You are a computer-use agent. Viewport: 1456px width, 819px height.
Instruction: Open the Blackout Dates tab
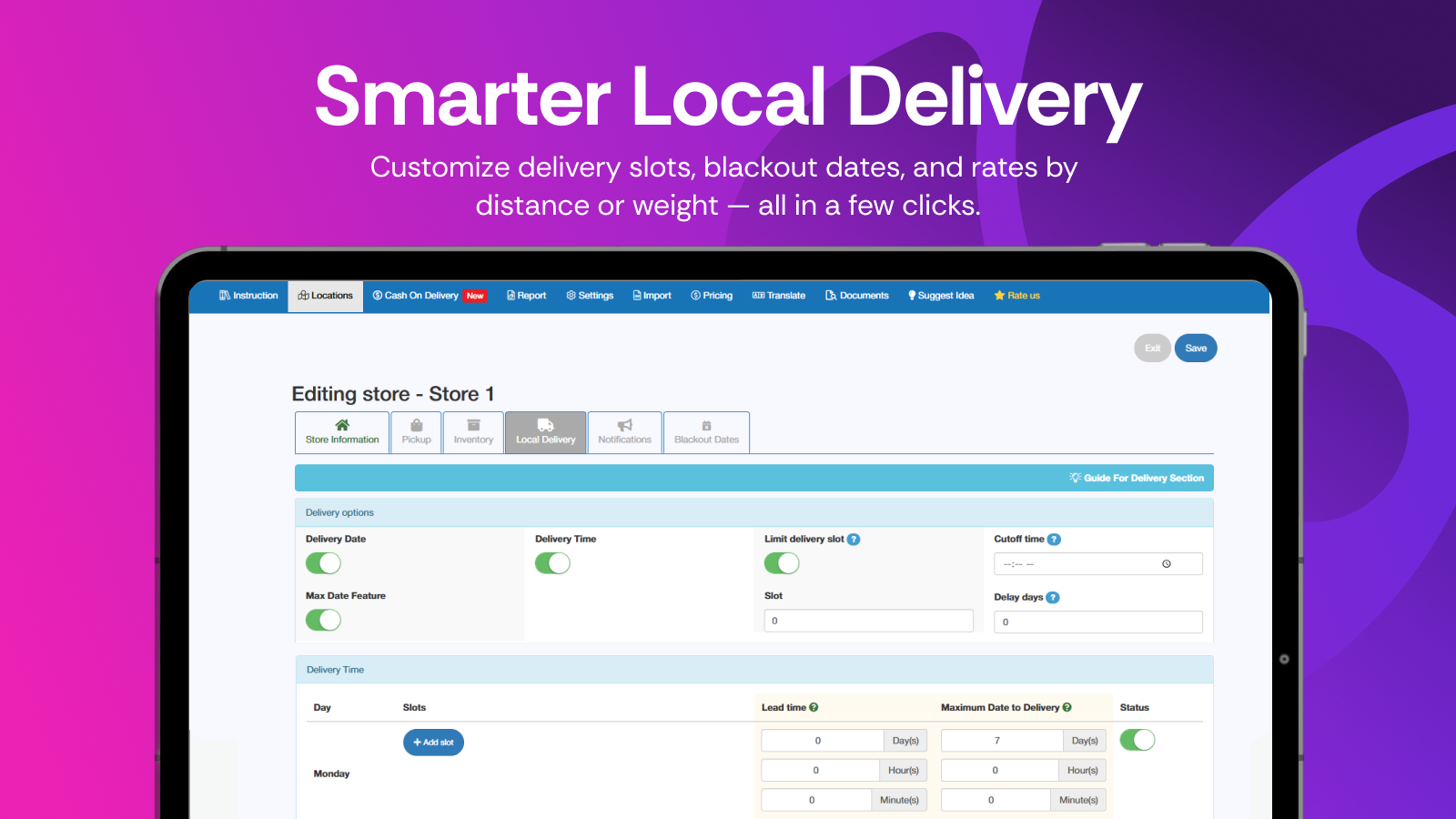(706, 432)
